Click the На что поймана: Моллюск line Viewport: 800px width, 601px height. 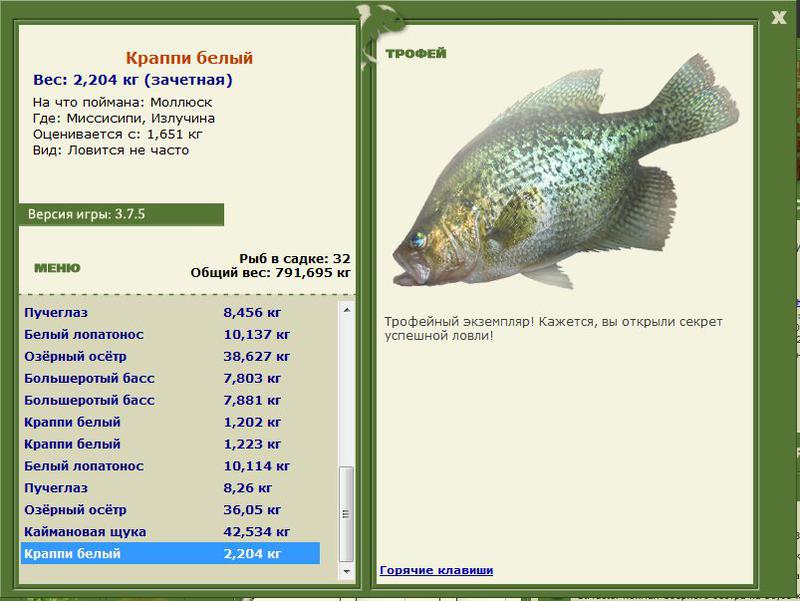(122, 103)
